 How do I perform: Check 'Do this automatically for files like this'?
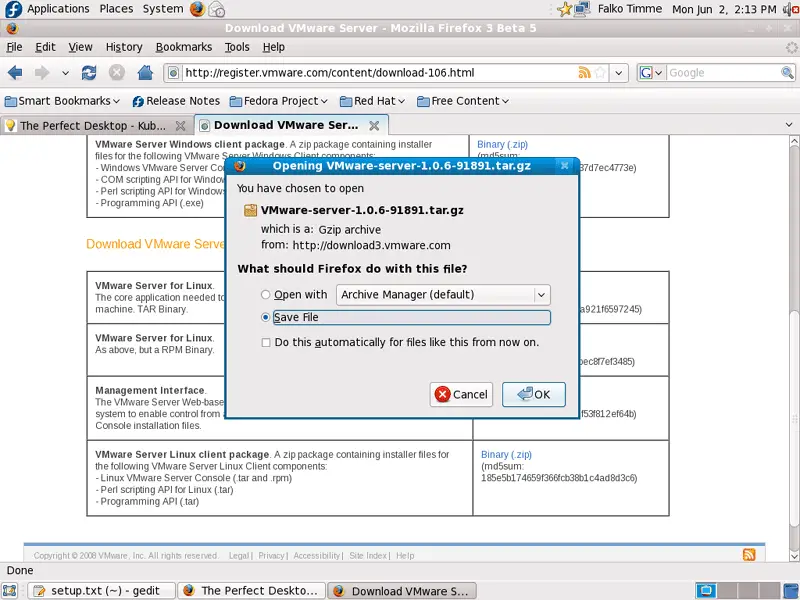[x=266, y=342]
